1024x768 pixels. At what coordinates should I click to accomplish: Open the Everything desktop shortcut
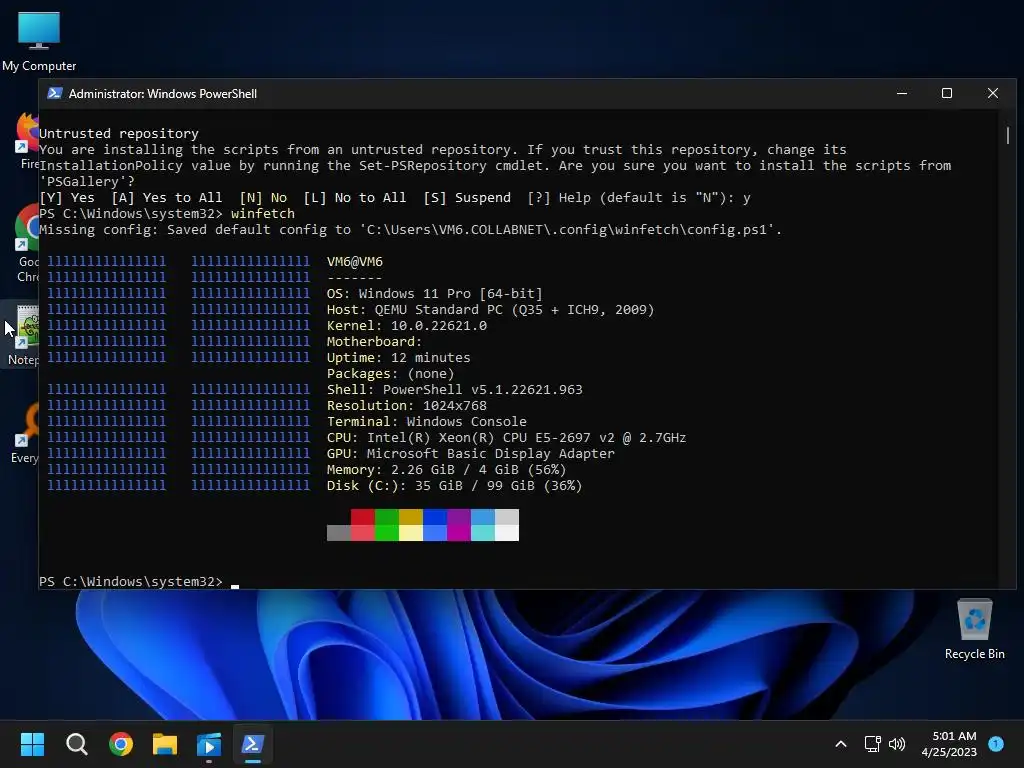[x=25, y=432]
